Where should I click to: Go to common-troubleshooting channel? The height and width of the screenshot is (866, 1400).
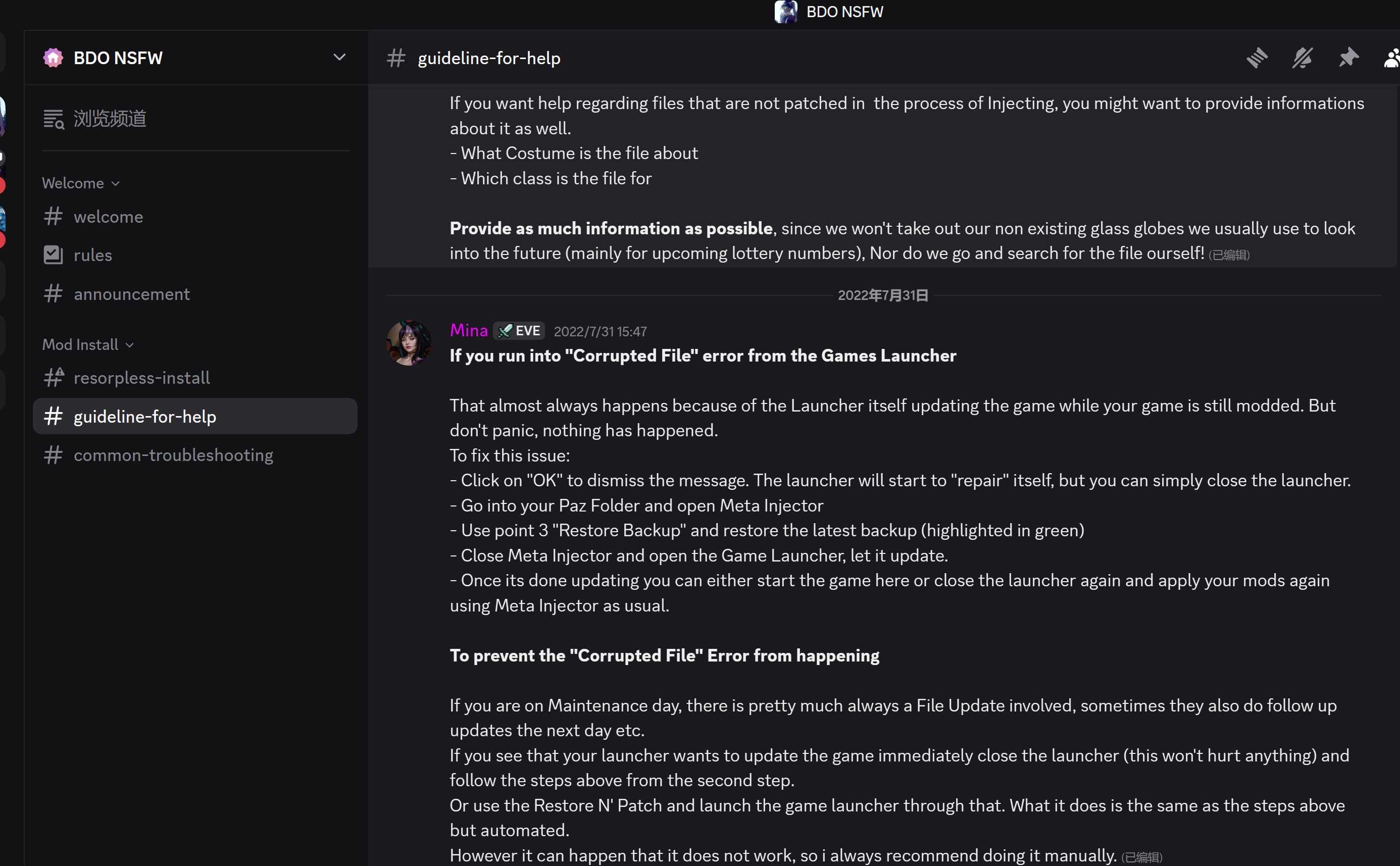(173, 455)
